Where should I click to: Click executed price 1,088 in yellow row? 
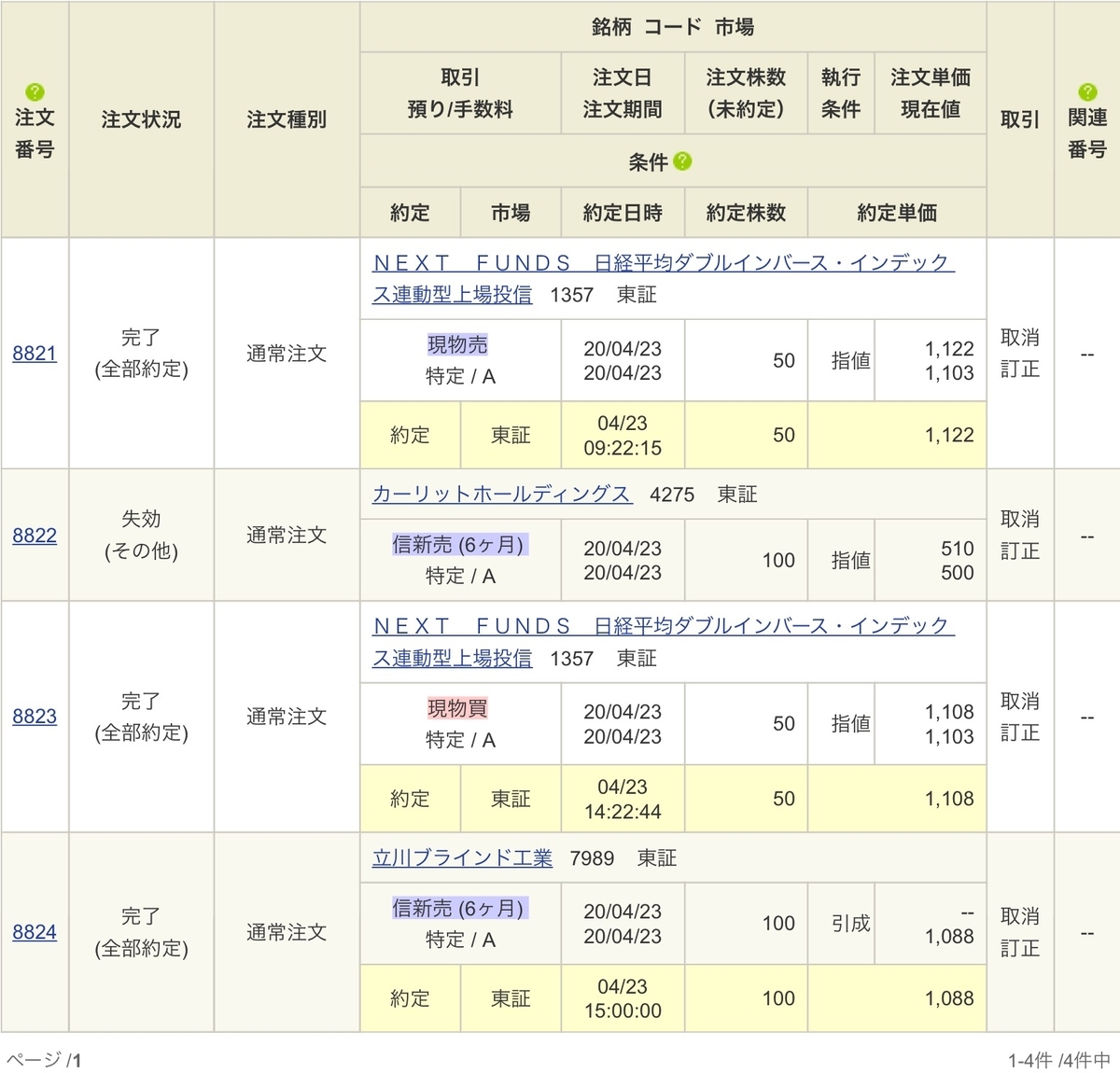click(949, 998)
